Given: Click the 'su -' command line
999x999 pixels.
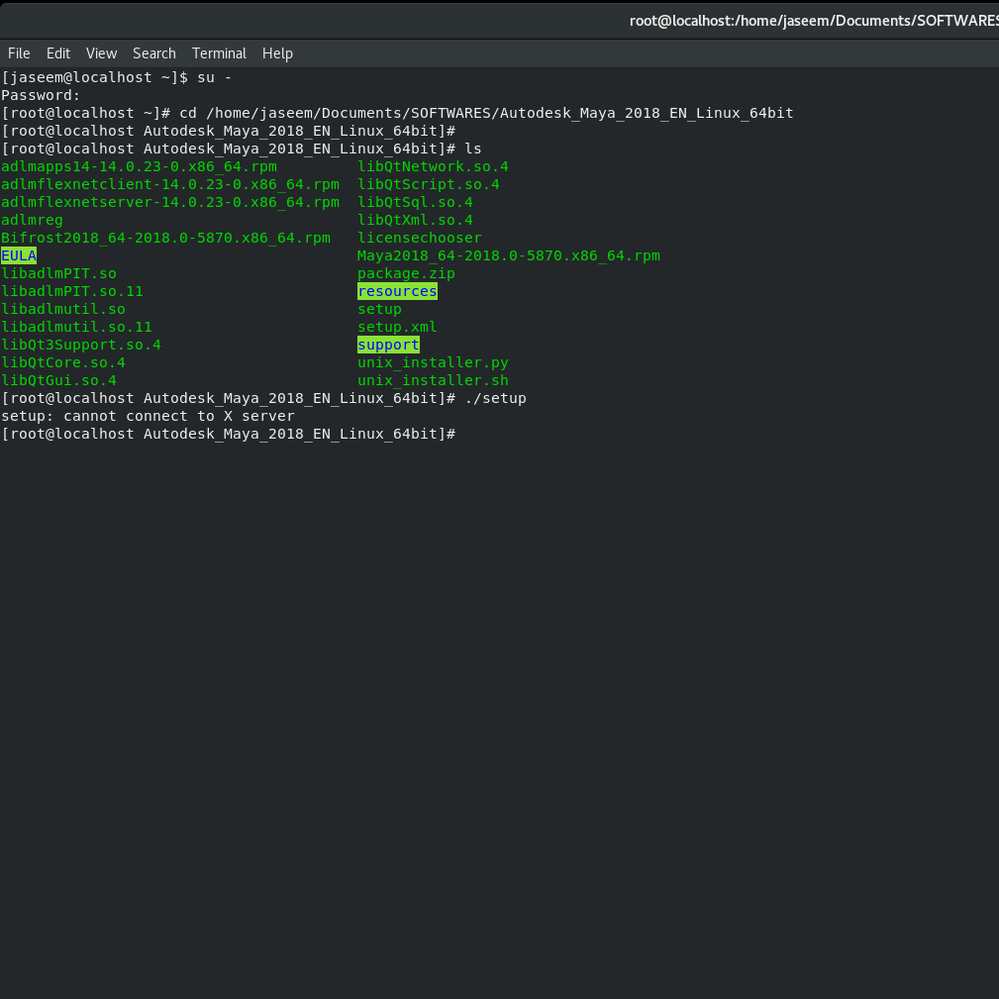Looking at the screenshot, I should point(117,77).
